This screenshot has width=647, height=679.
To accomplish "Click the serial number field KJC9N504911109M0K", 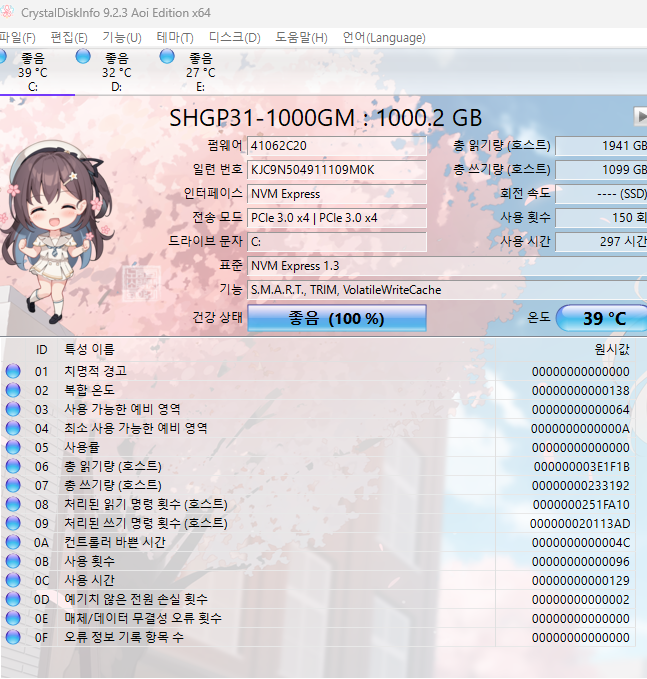I will click(336, 170).
